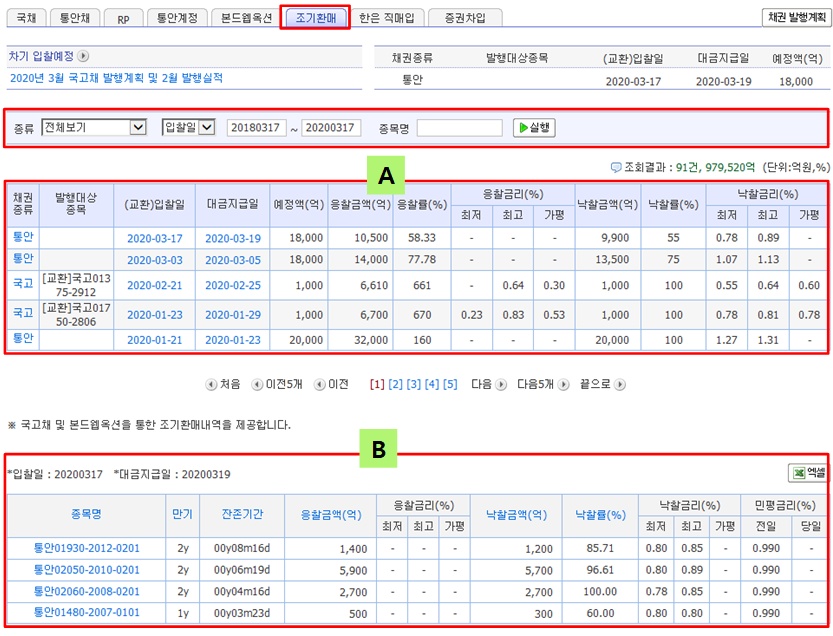Viewport: 833px width, 636px height.
Task: Open 통안02050-2010-0201 issue link
Action: click(x=87, y=570)
